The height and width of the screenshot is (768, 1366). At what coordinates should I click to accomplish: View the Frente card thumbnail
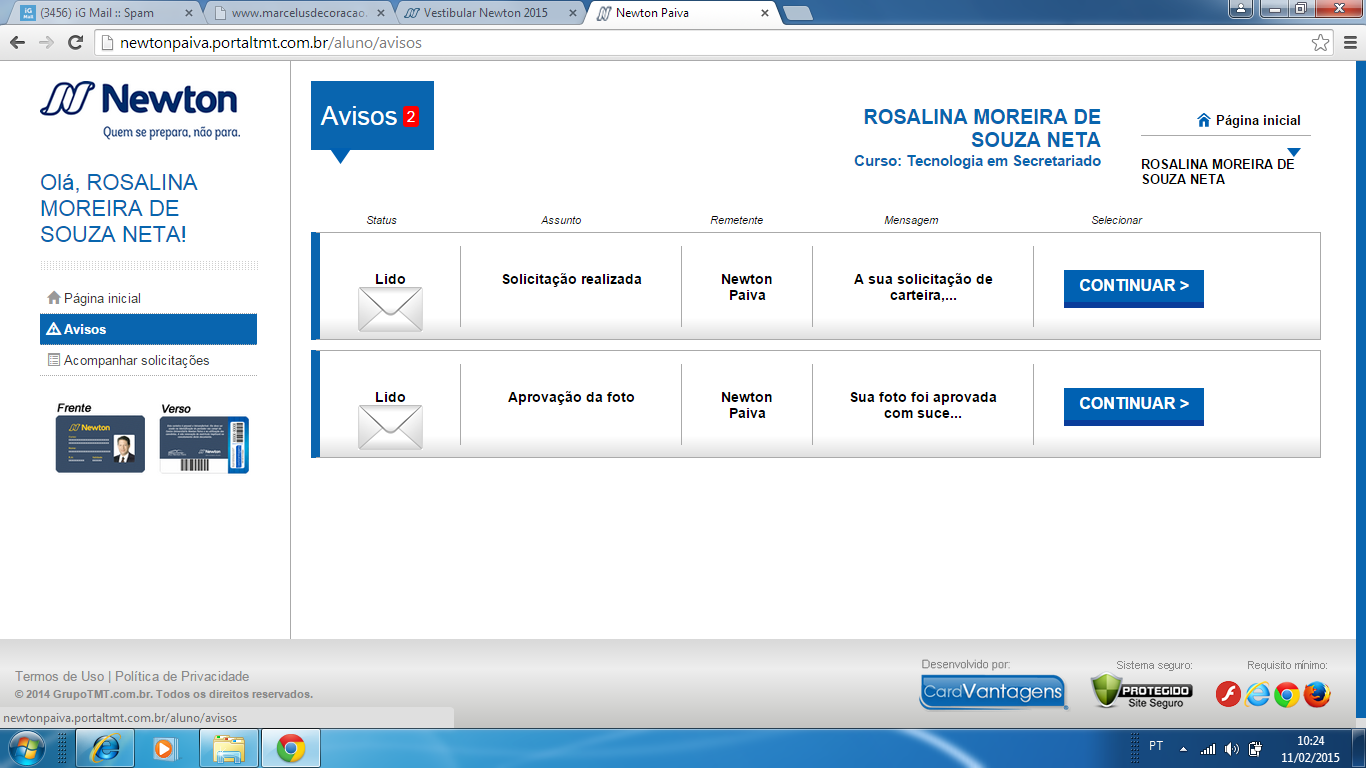(x=100, y=444)
